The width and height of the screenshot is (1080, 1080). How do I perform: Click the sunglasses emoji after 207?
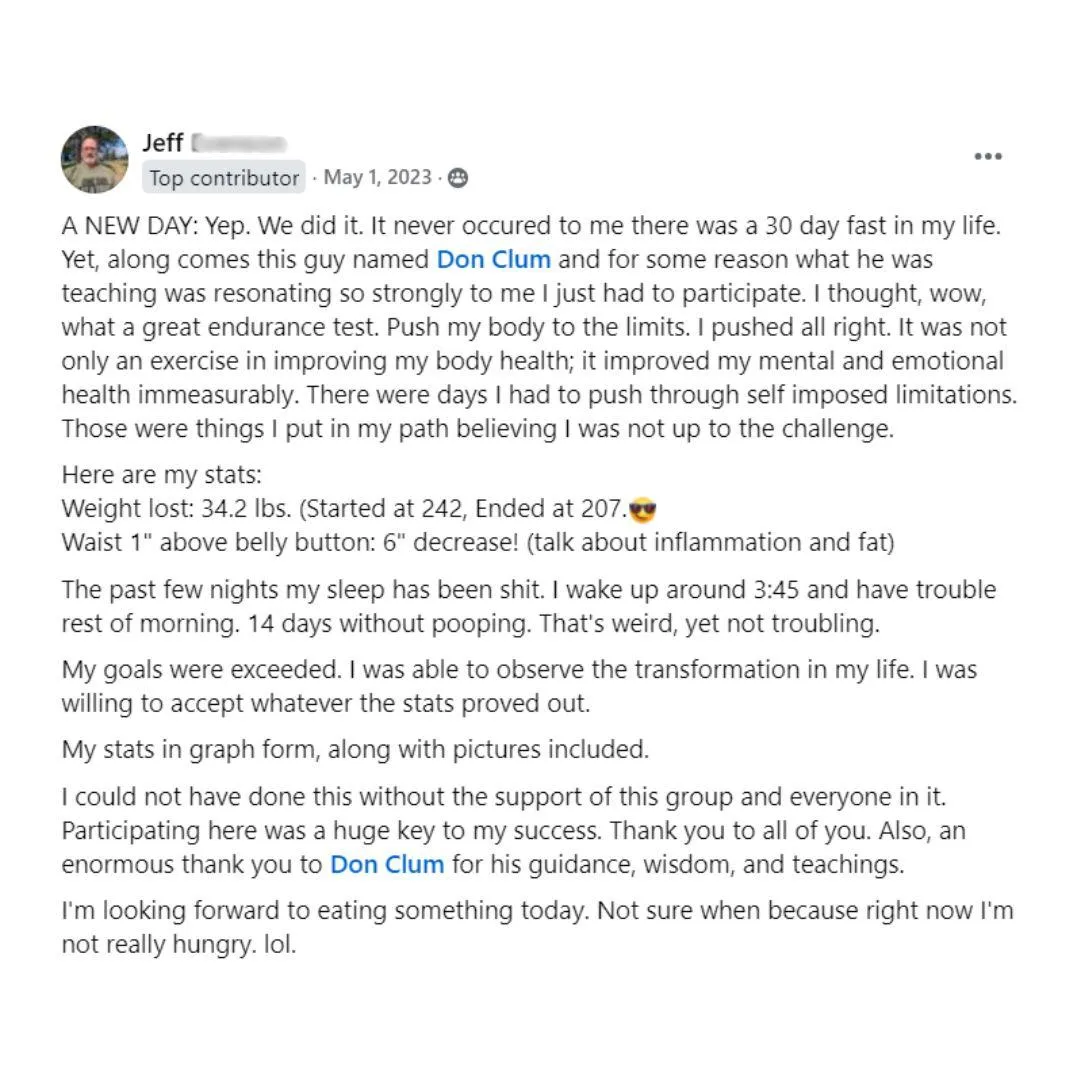pyautogui.click(x=643, y=510)
